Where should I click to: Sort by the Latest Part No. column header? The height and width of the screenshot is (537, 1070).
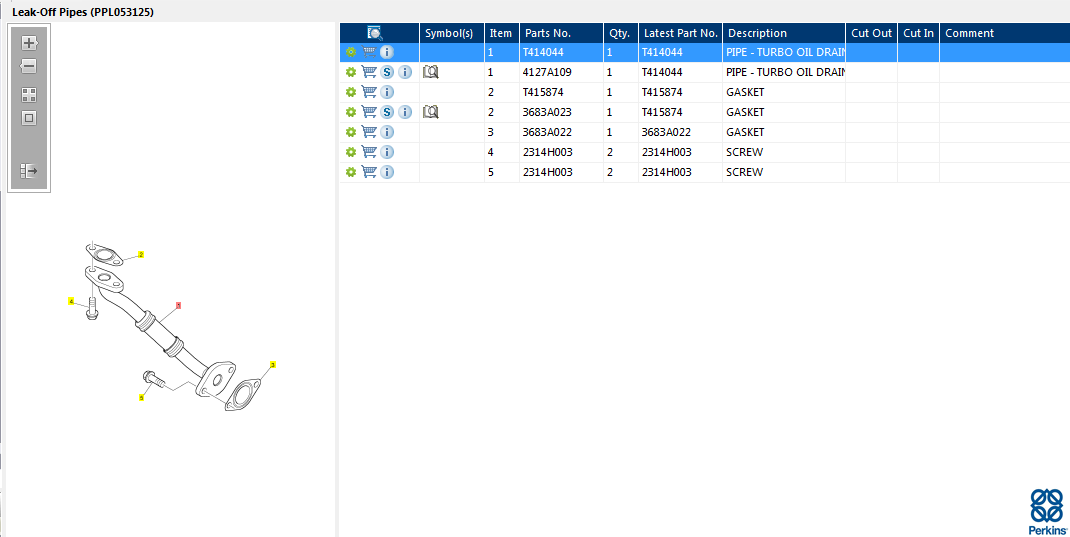click(680, 33)
